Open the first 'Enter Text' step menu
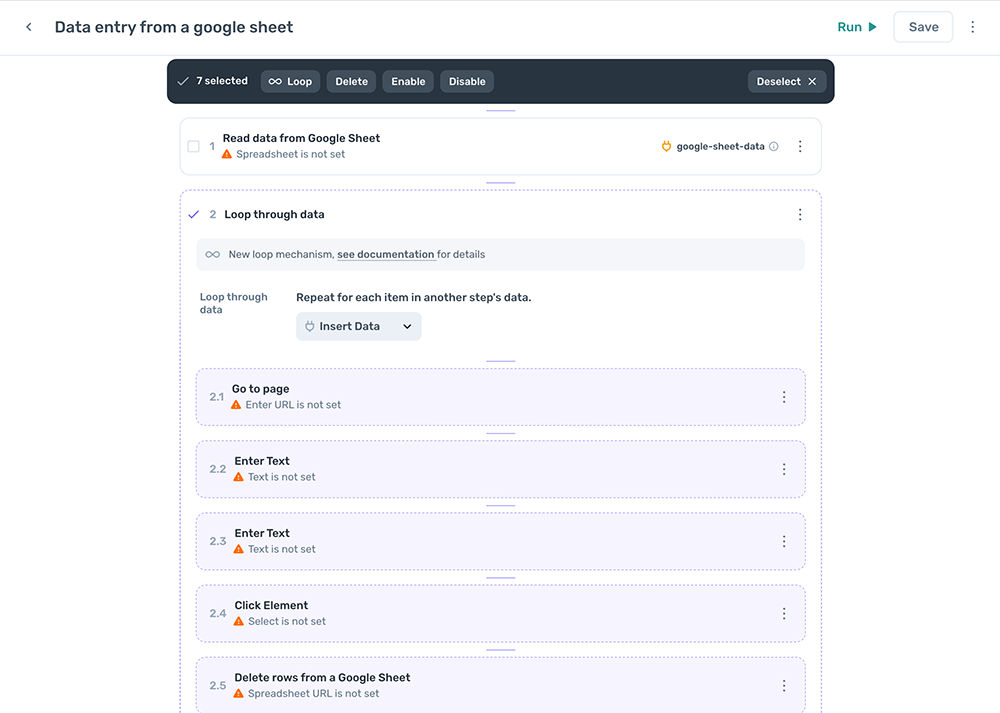 (784, 469)
